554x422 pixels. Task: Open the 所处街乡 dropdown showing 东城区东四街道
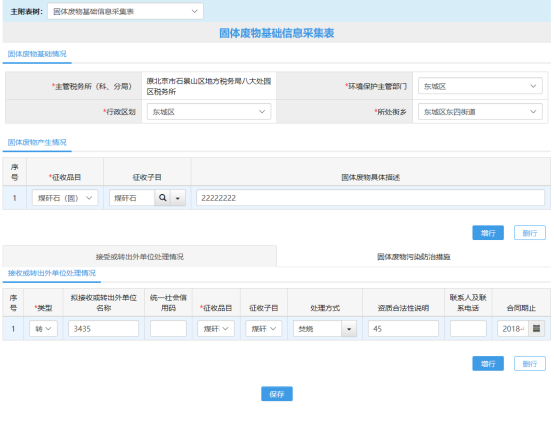[480, 112]
